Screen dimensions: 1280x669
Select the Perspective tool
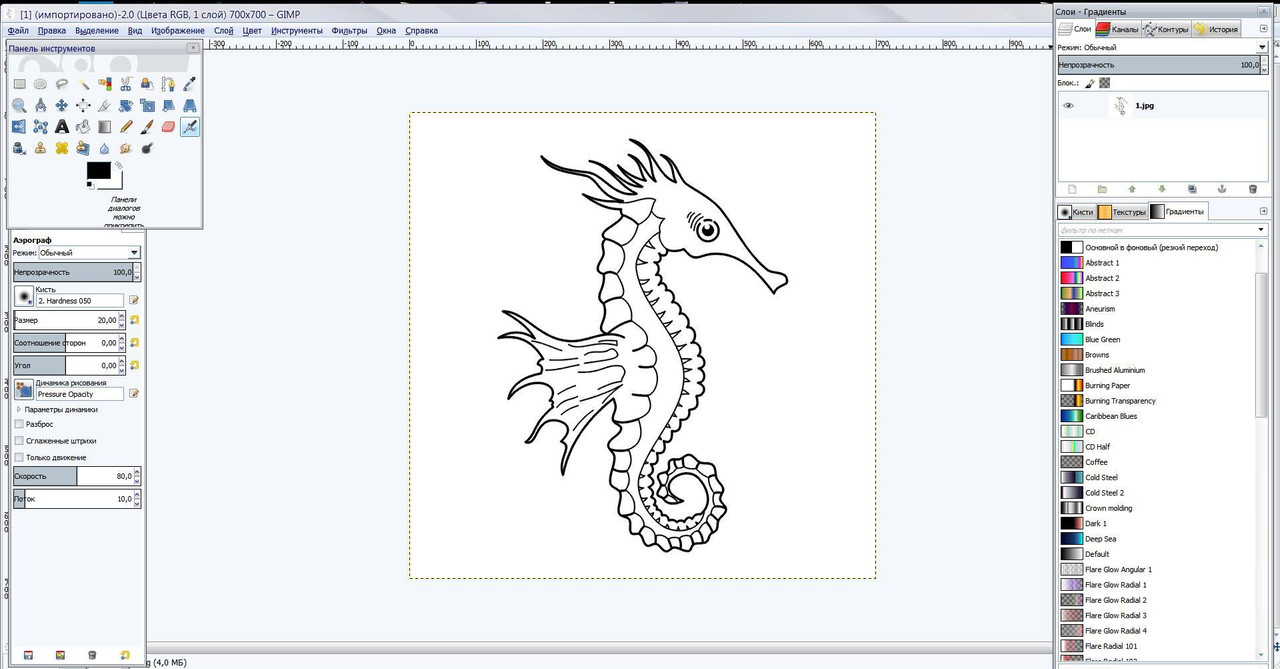(x=190, y=105)
